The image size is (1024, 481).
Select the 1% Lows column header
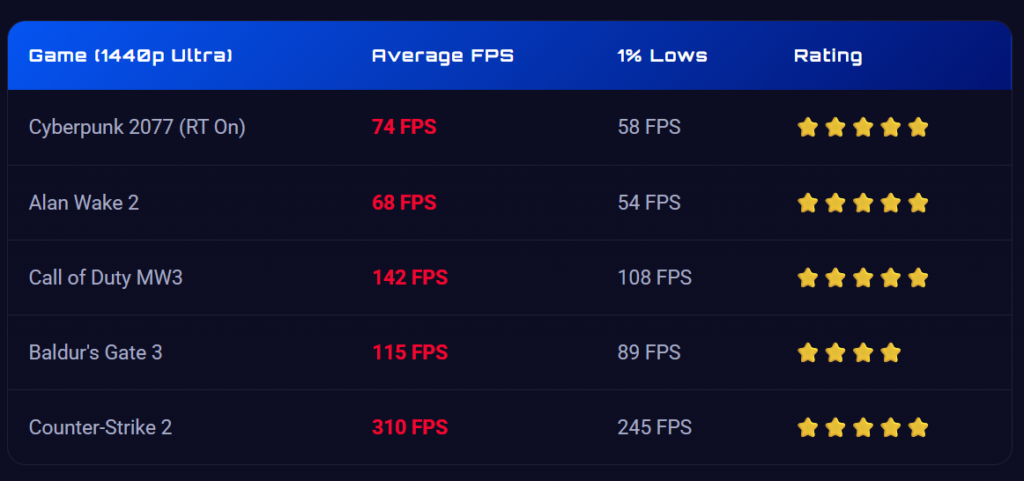pos(662,56)
